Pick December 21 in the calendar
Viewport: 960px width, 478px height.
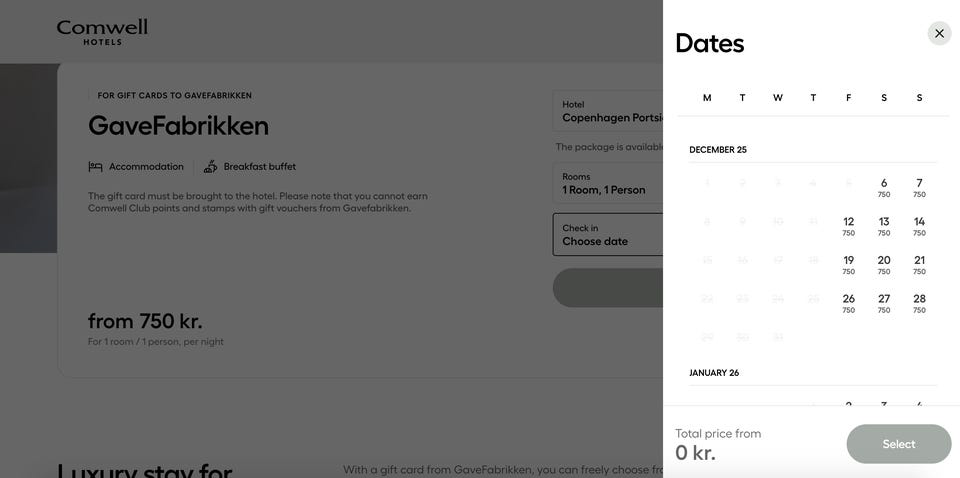click(x=919, y=264)
